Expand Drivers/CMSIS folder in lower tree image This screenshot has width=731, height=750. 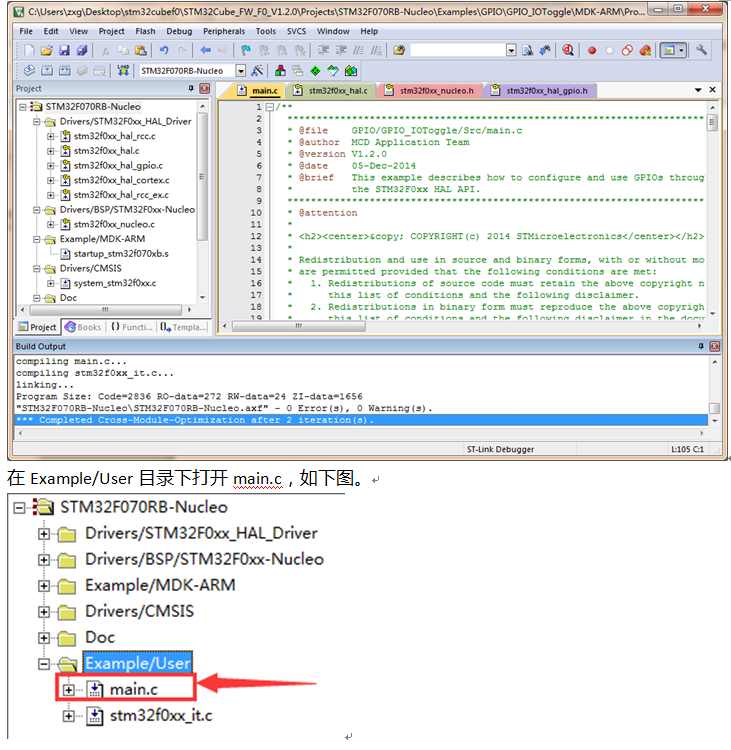[x=44, y=612]
